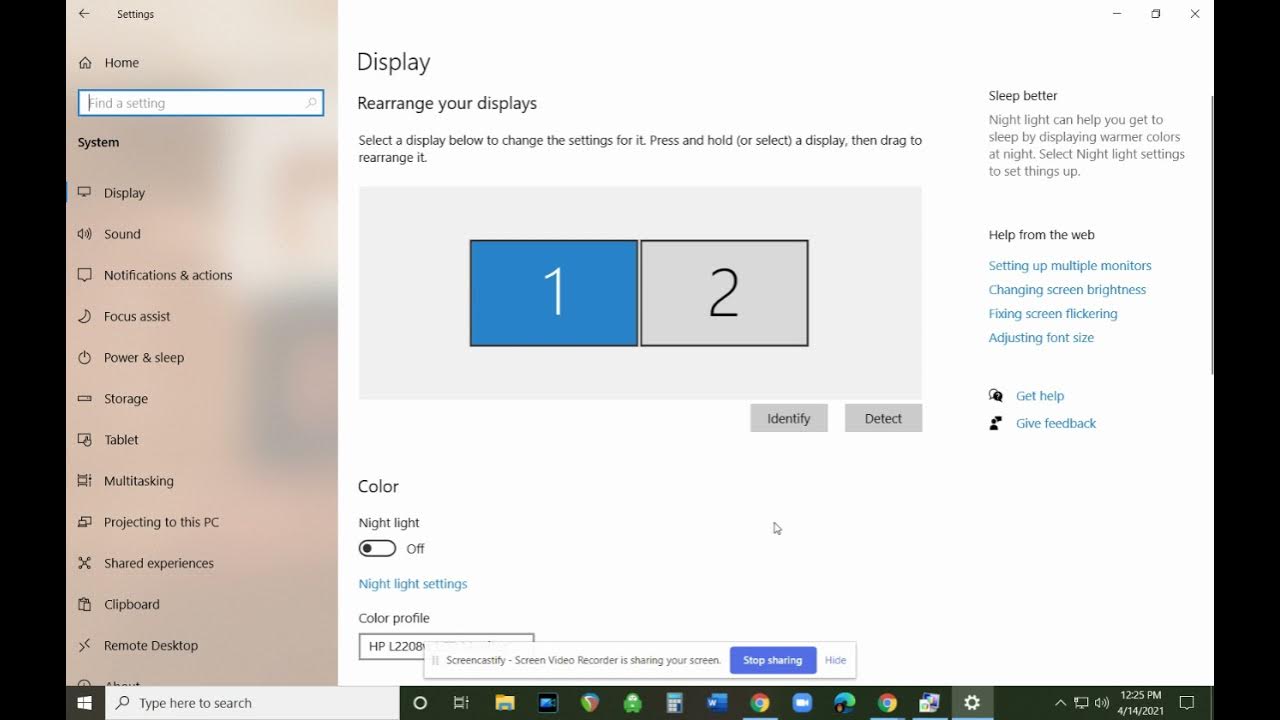The image size is (1280, 720).
Task: Open Power & sleep settings
Action: (144, 357)
